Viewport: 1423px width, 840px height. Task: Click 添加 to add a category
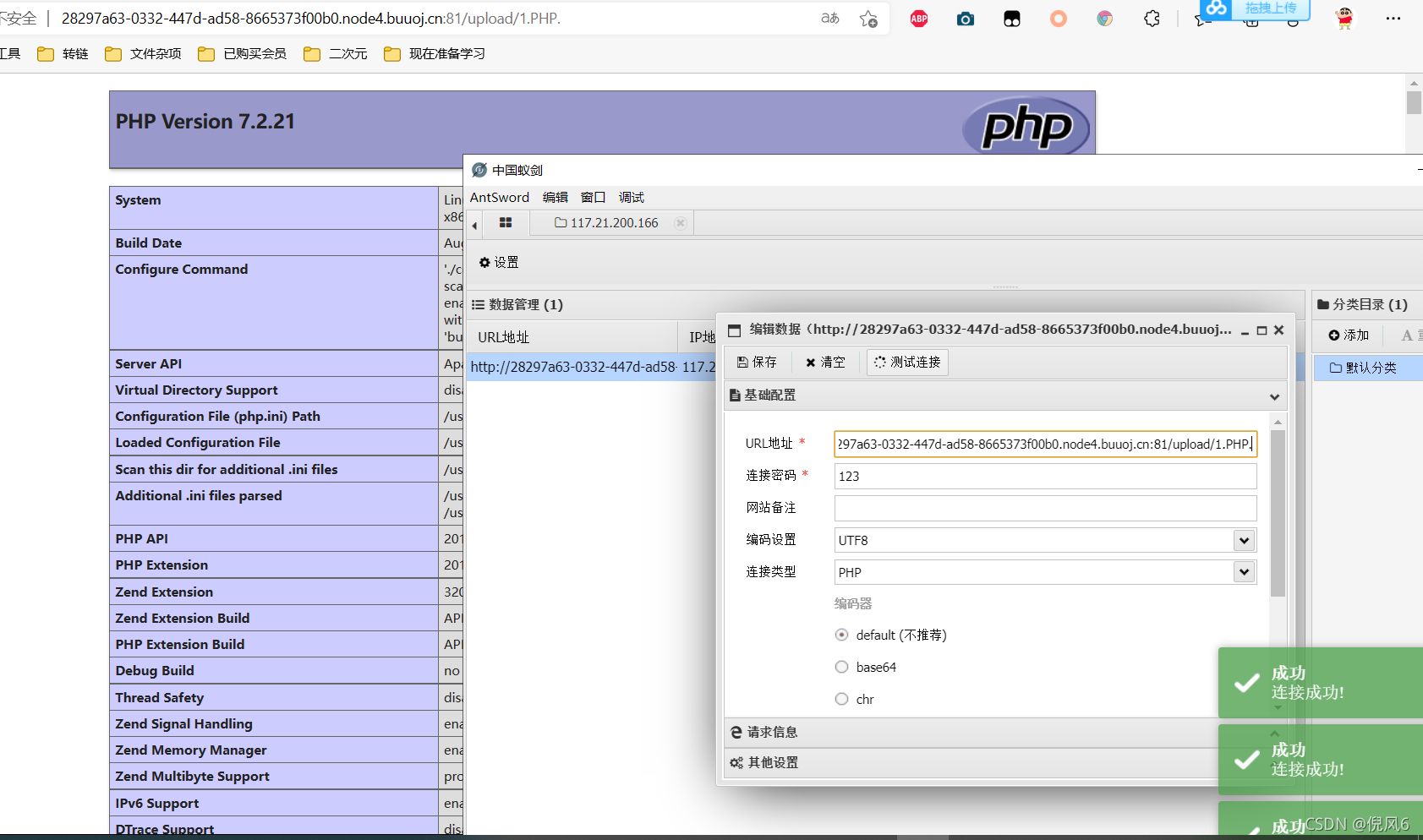1349,335
